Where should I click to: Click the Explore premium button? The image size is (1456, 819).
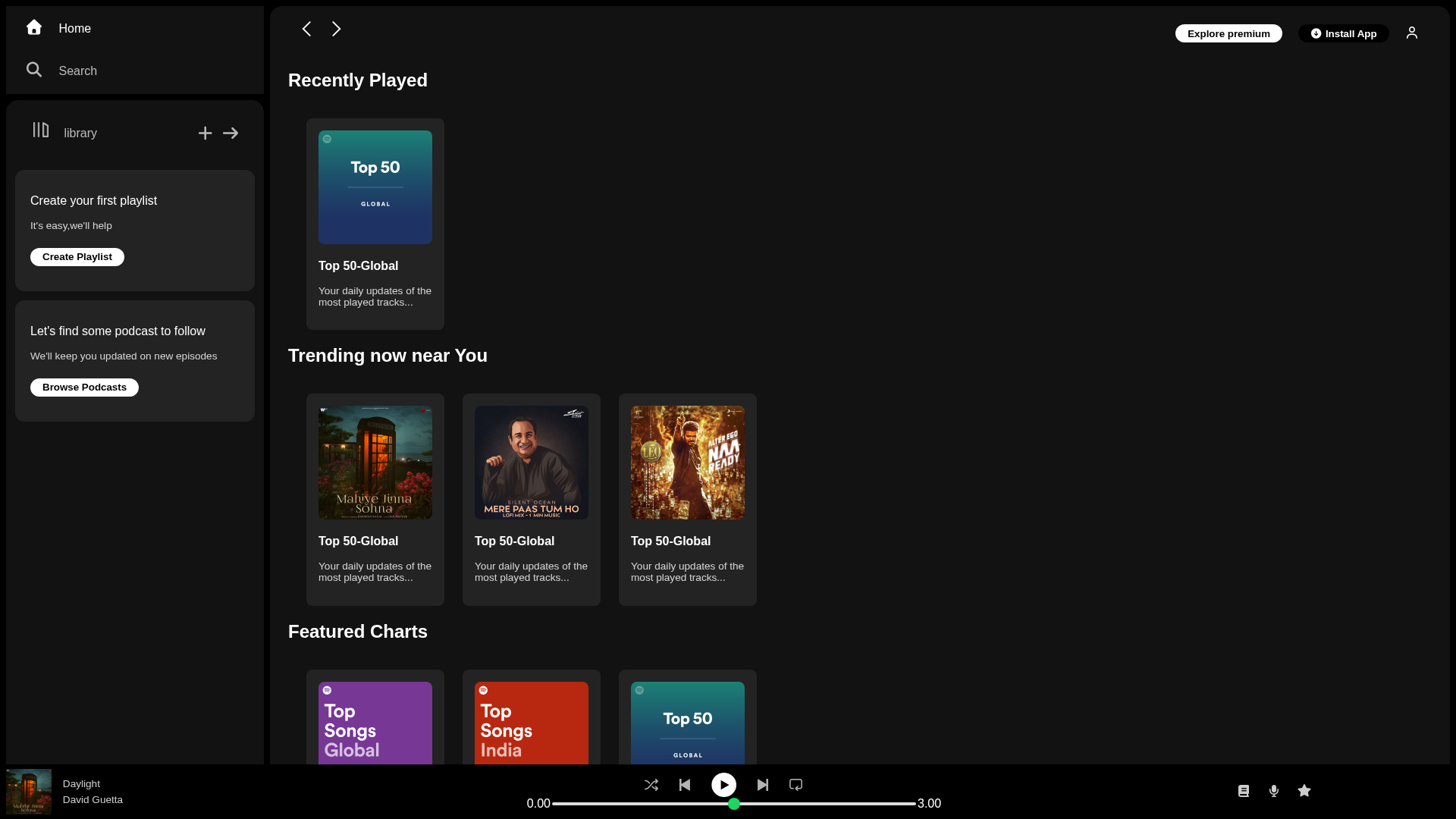click(x=1228, y=33)
